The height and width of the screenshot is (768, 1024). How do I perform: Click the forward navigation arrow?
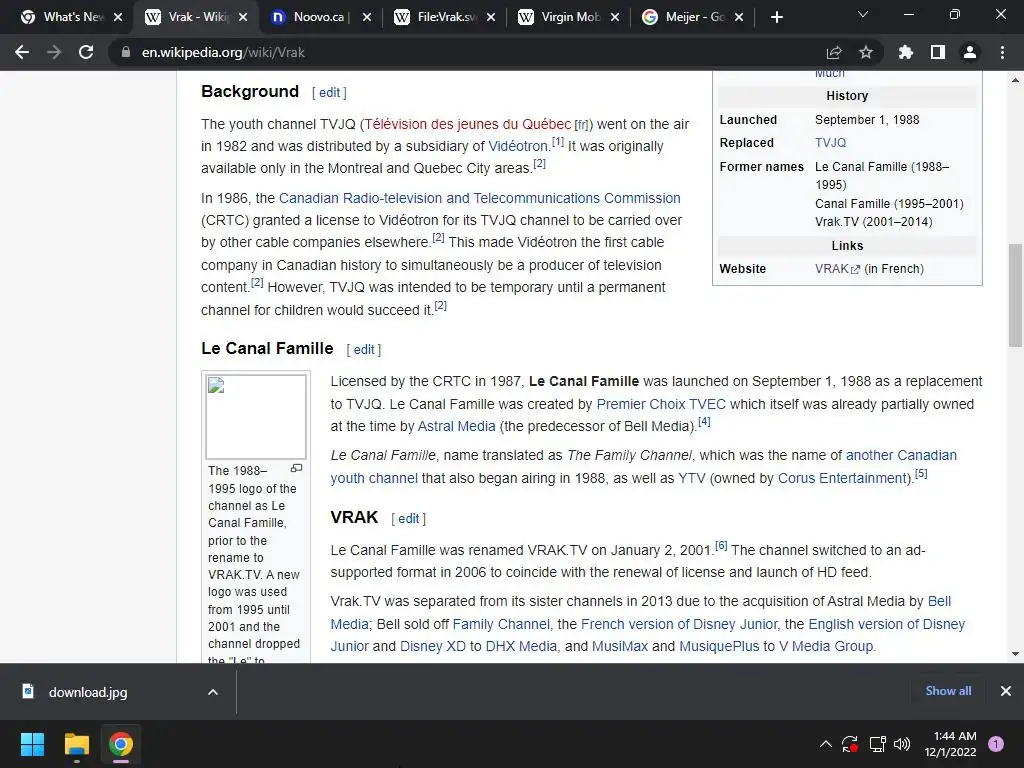(54, 52)
